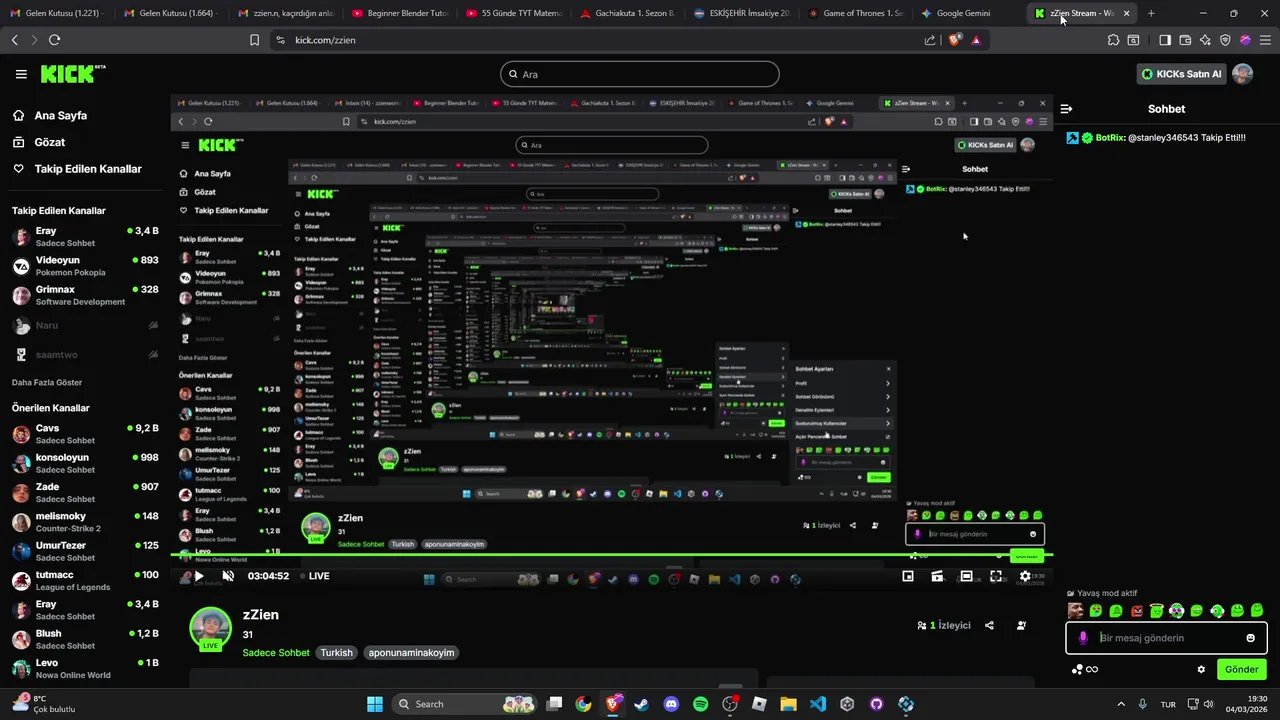Open offline saamtwo channel
Image resolution: width=1280 pixels, height=720 pixels.
[85, 354]
